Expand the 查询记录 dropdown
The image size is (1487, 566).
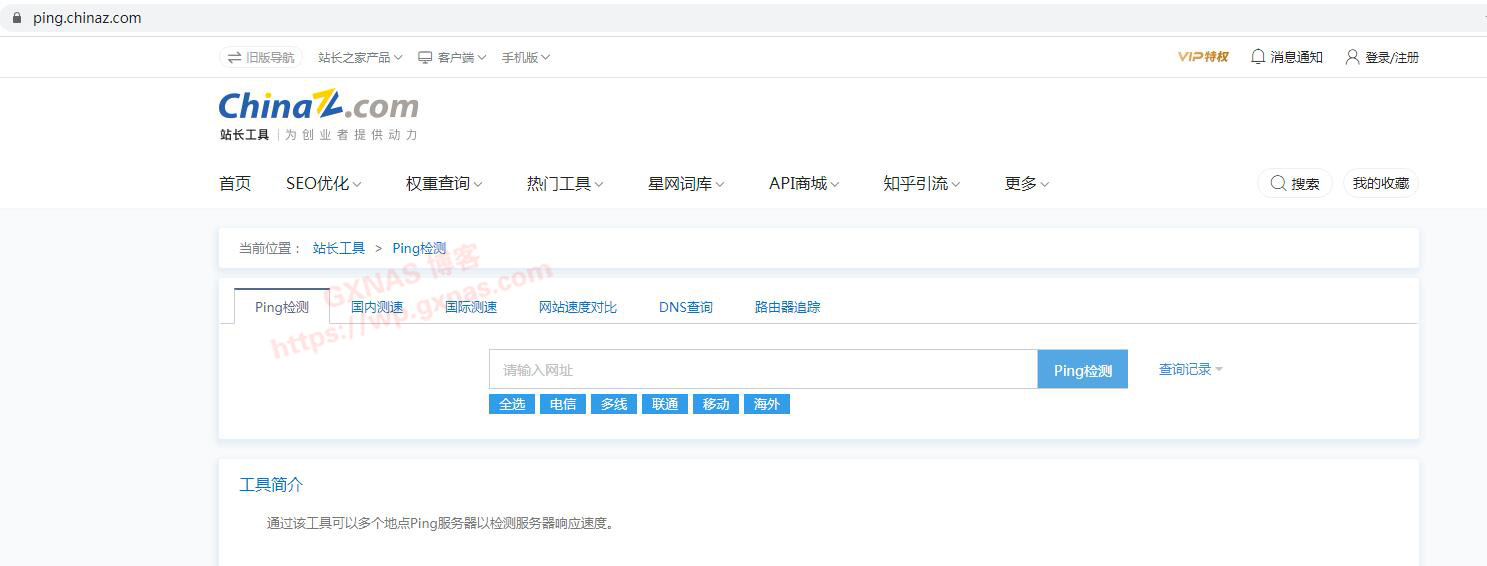point(1190,369)
